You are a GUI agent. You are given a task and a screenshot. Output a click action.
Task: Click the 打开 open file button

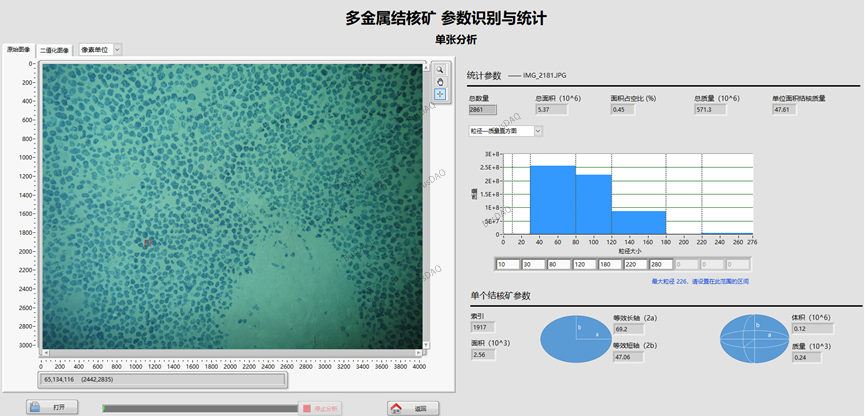[x=50, y=408]
